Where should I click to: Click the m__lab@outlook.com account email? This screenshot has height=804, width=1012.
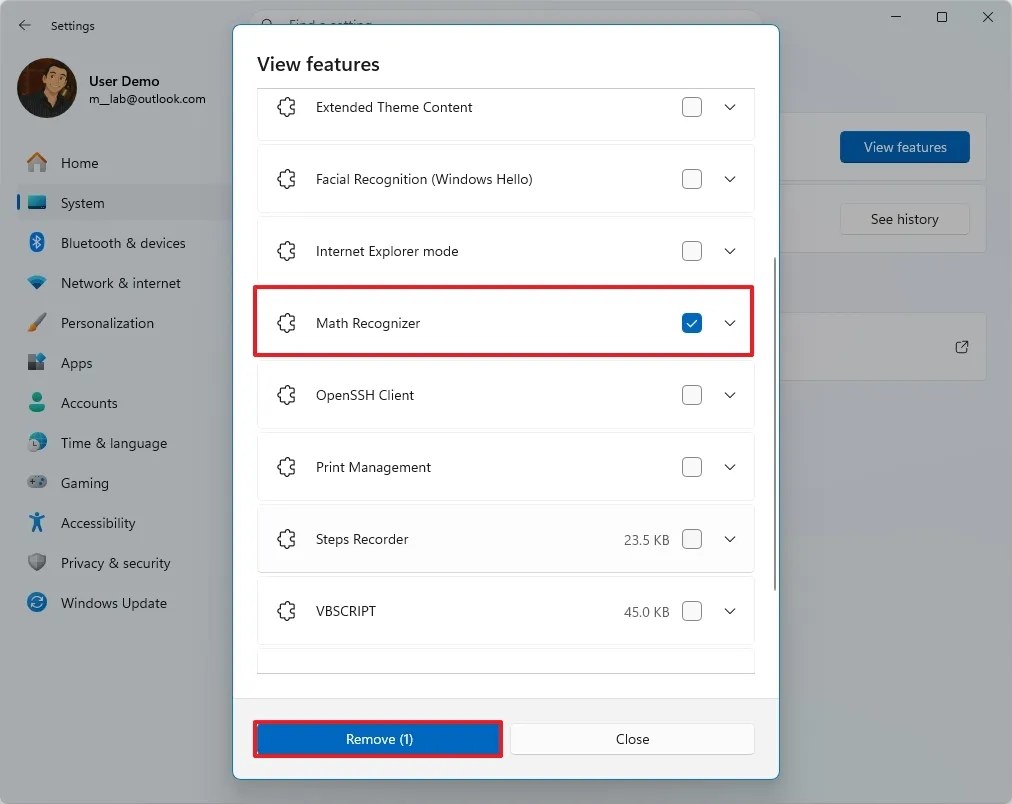pos(147,99)
